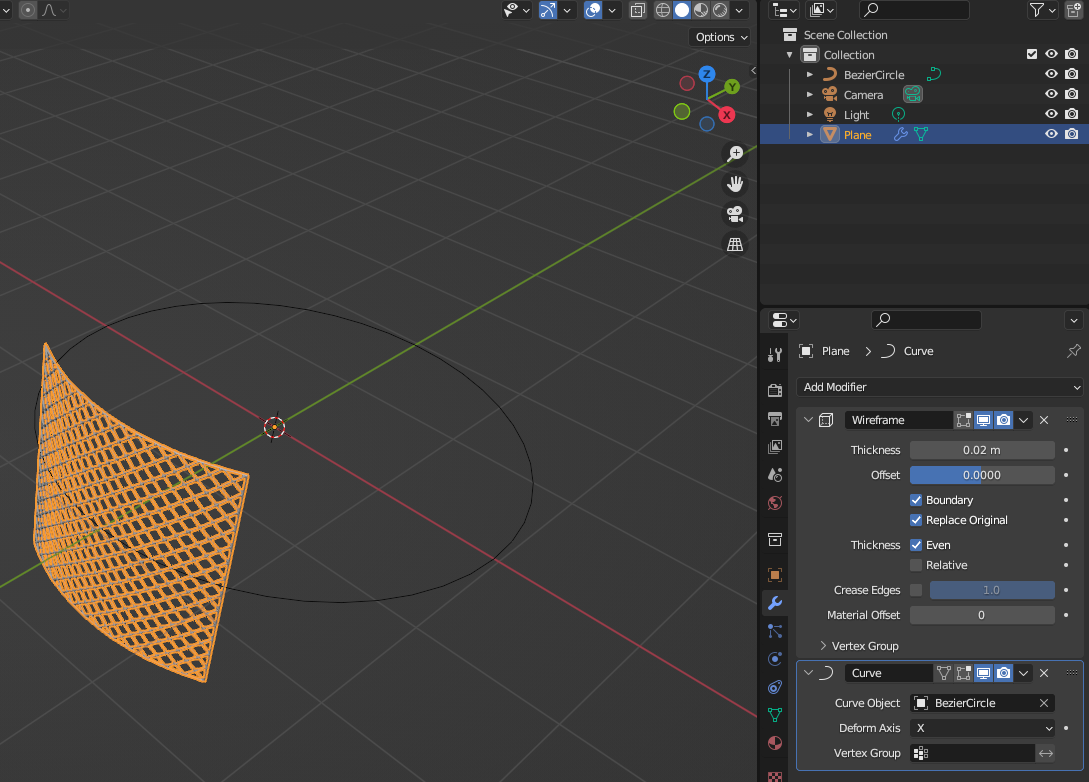Select material preview shading mode
The width and height of the screenshot is (1089, 782).
[x=701, y=10]
